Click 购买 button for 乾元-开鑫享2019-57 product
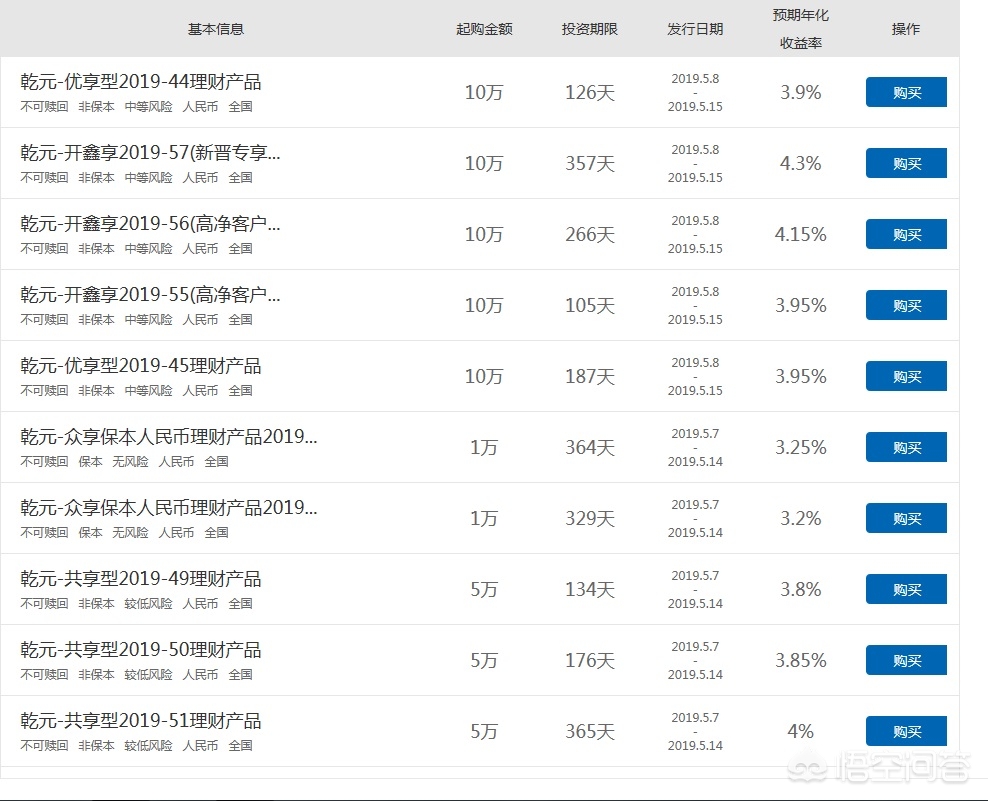 (905, 163)
